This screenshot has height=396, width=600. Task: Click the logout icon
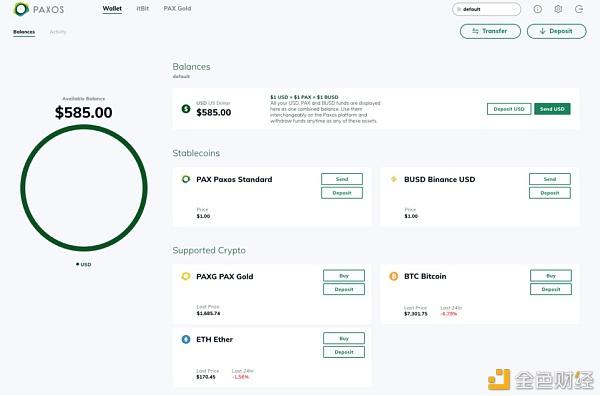click(x=579, y=9)
